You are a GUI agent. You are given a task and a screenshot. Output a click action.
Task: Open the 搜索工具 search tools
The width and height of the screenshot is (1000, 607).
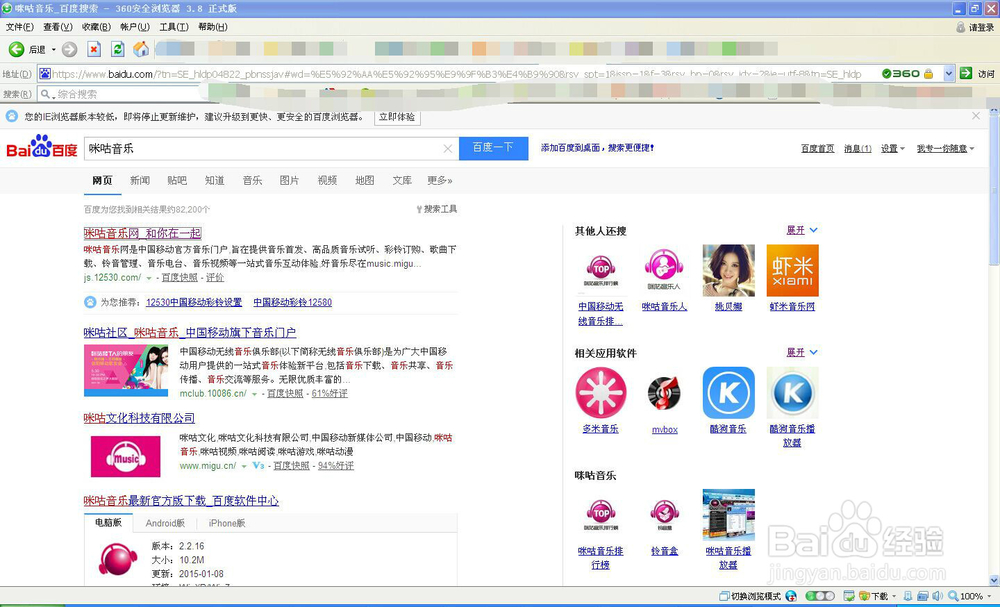[436, 209]
